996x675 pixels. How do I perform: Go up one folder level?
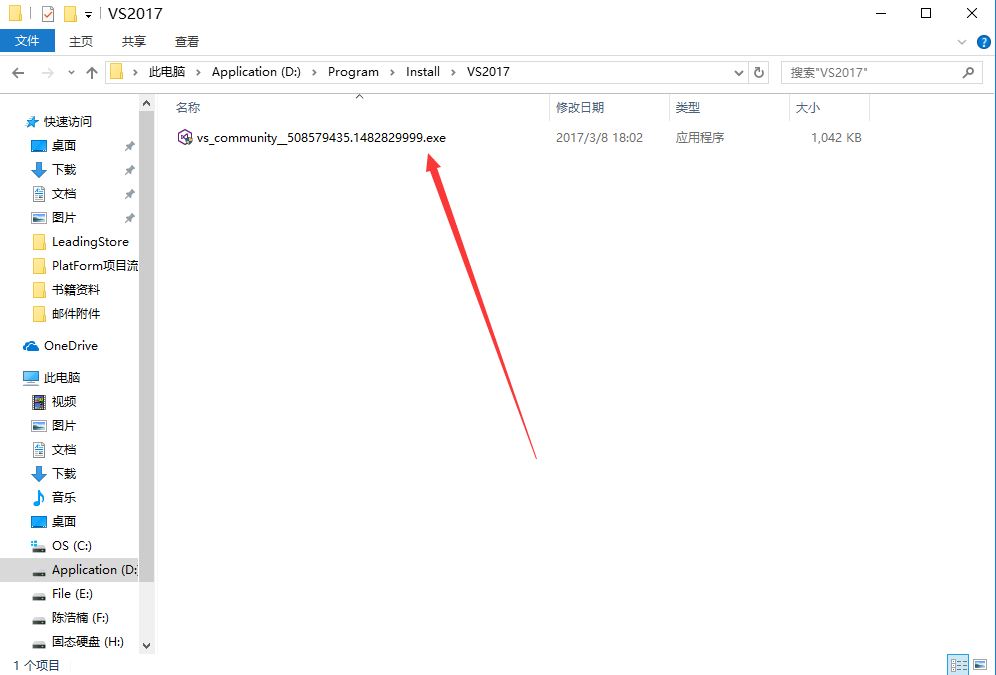point(91,73)
